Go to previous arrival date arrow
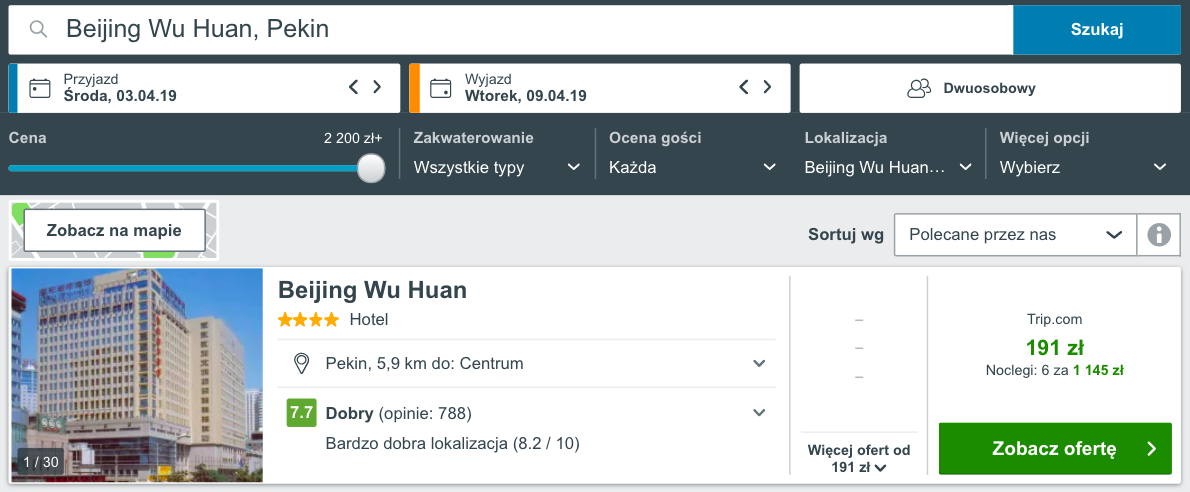The image size is (1190, 492). [353, 87]
